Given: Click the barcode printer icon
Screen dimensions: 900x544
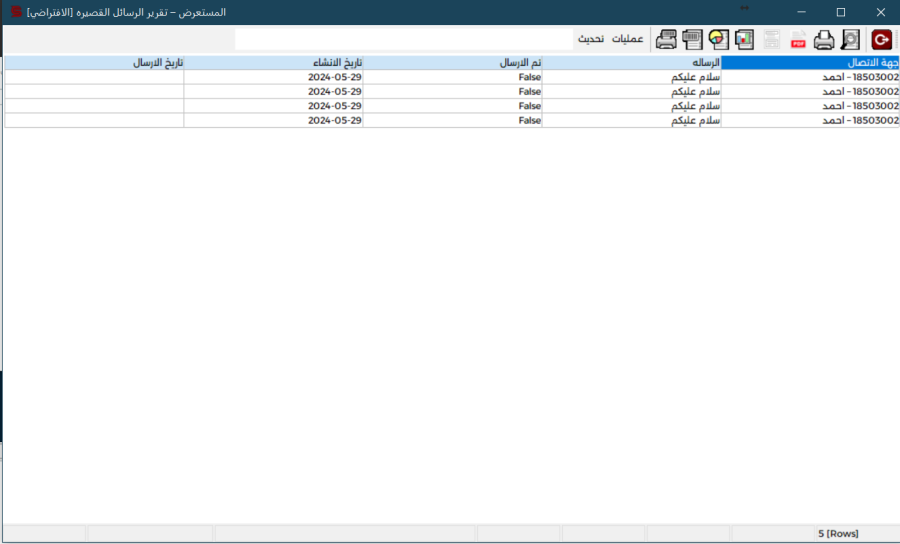Looking at the screenshot, I should pos(666,40).
